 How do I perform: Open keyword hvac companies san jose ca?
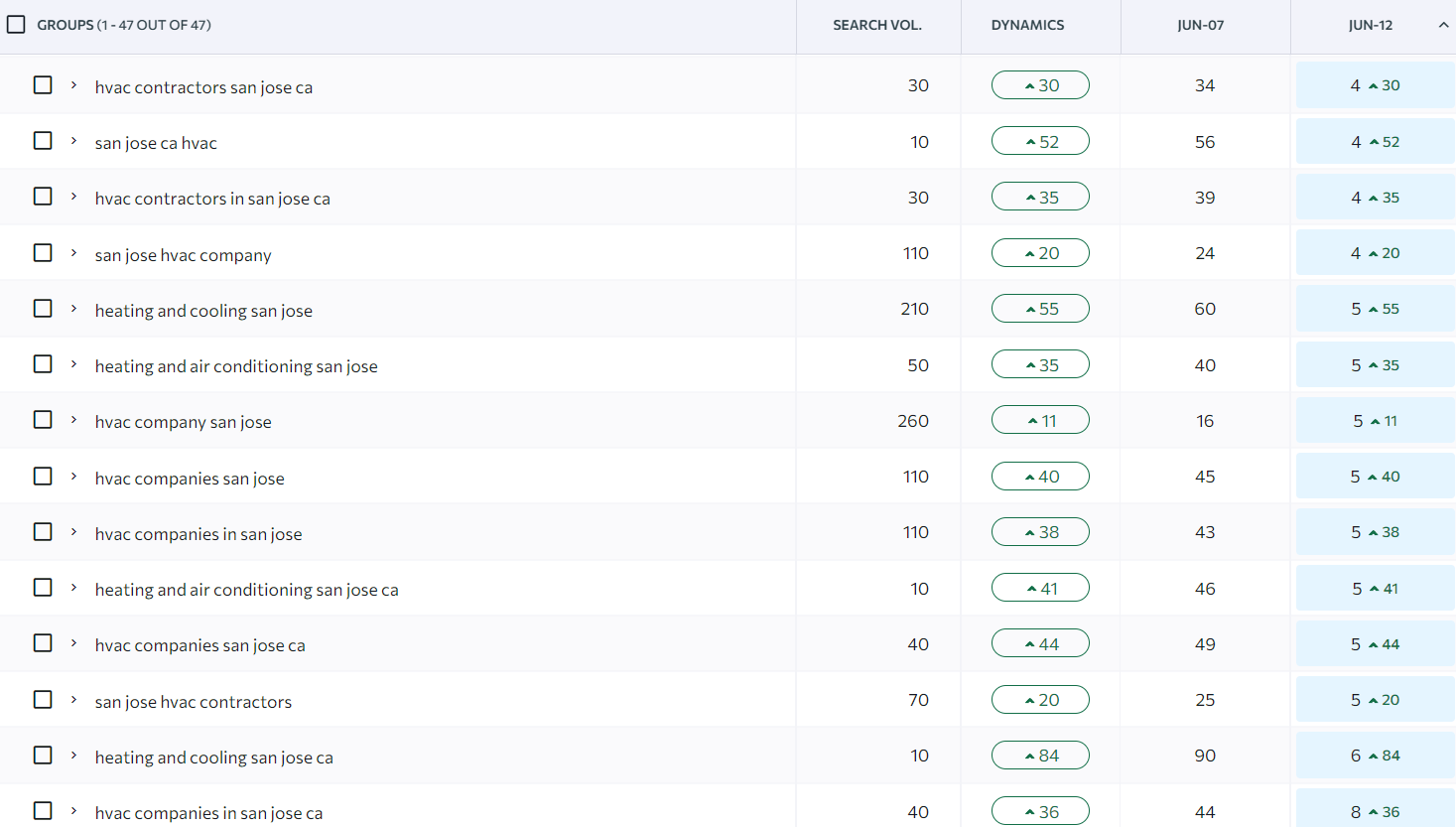[x=199, y=645]
